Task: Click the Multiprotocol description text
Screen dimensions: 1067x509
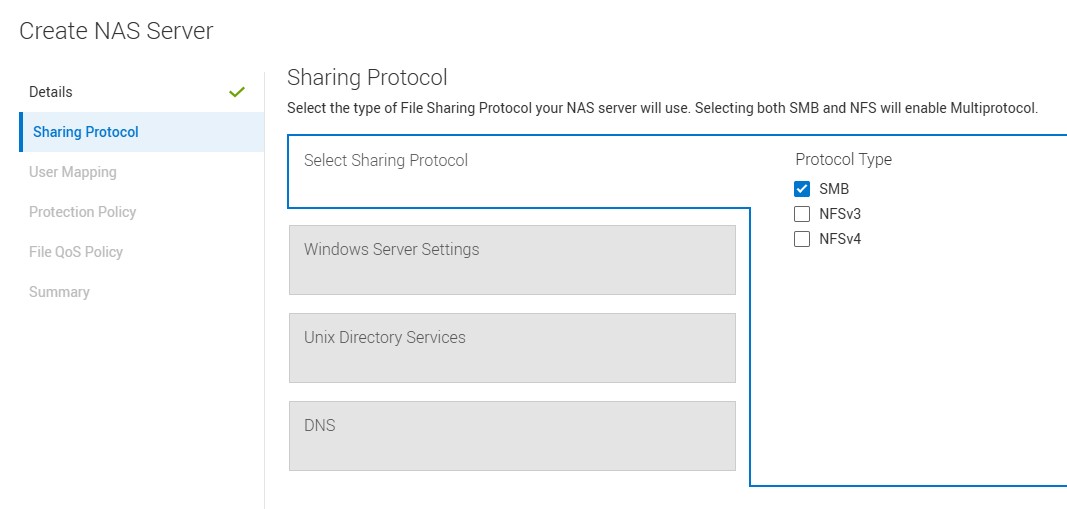Action: [662, 108]
